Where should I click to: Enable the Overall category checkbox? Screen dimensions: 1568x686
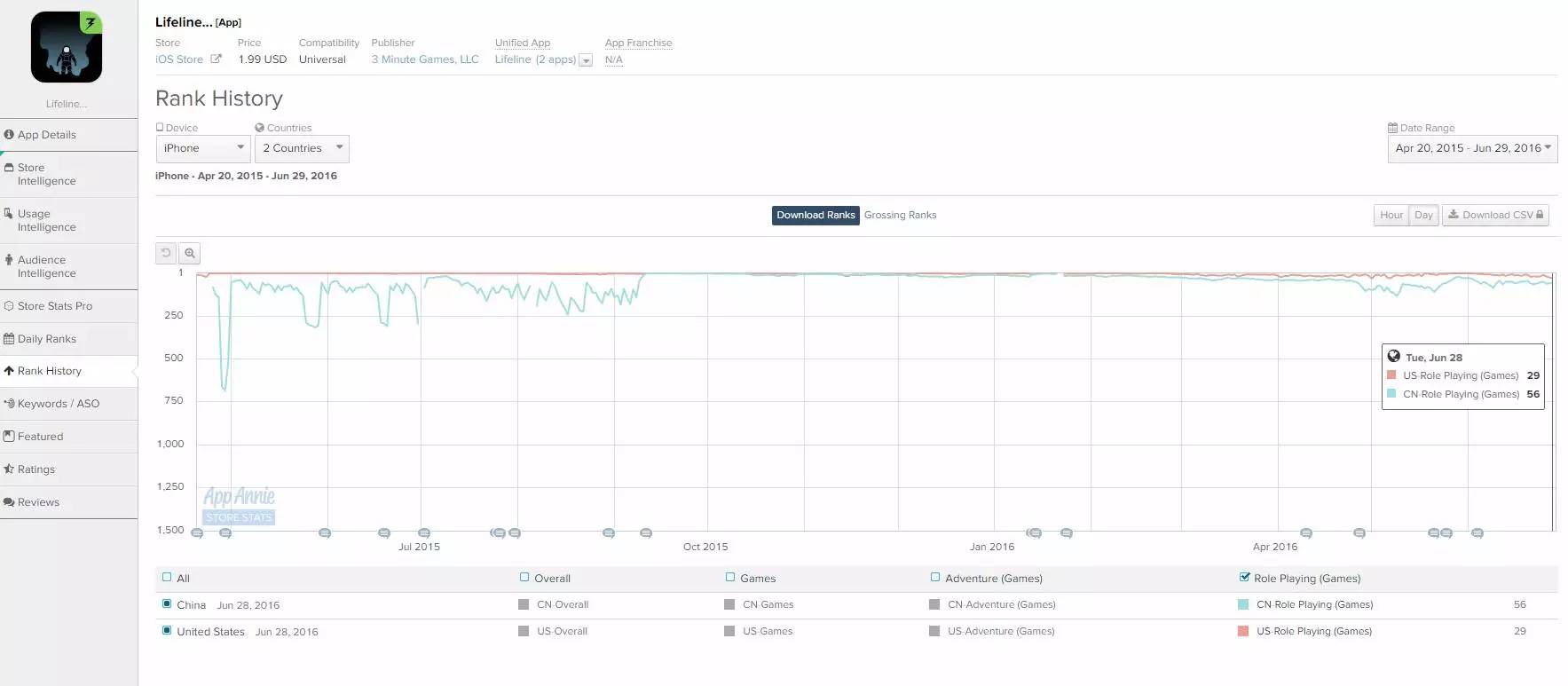(524, 578)
